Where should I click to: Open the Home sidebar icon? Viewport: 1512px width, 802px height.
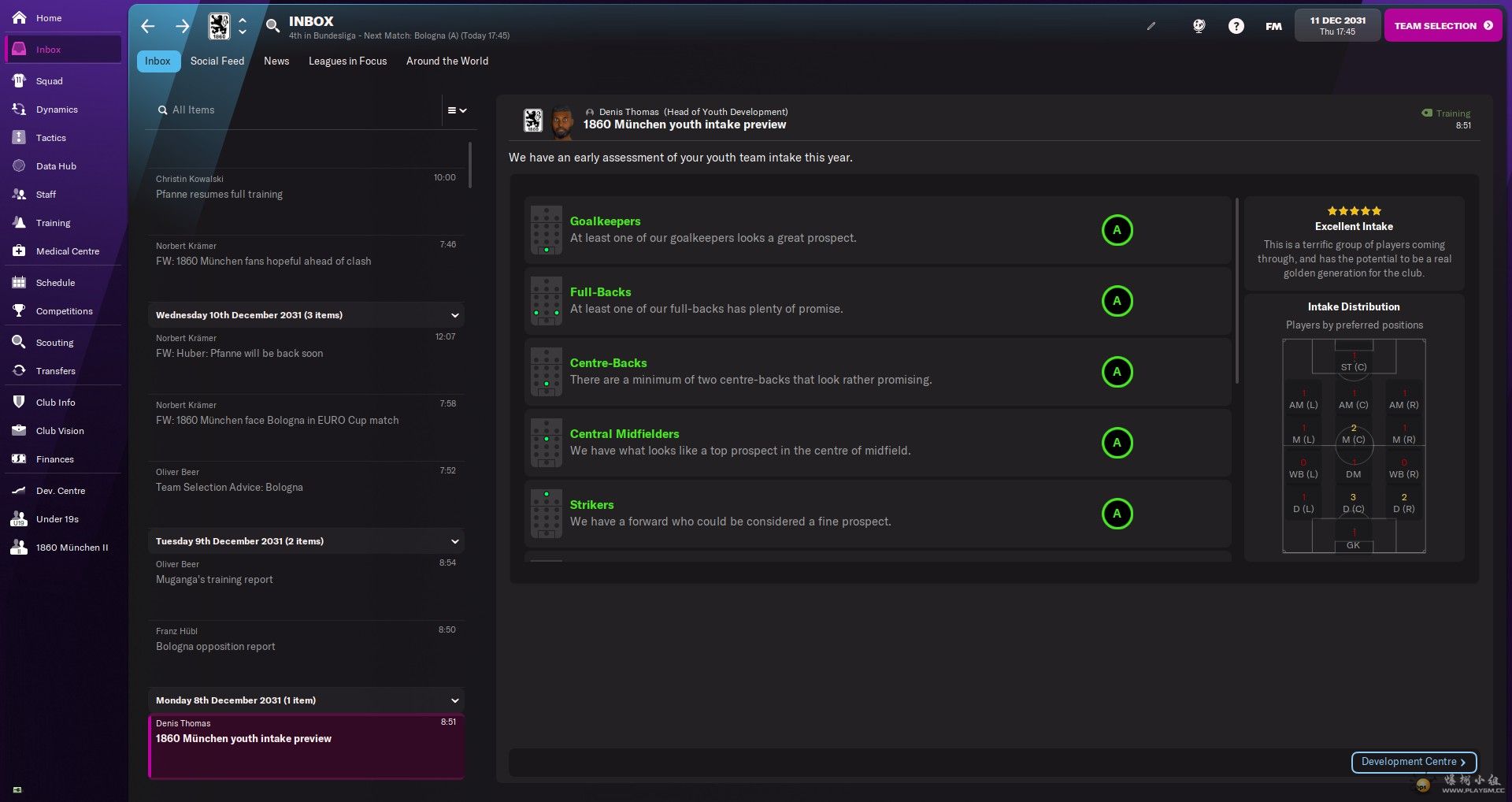point(20,17)
